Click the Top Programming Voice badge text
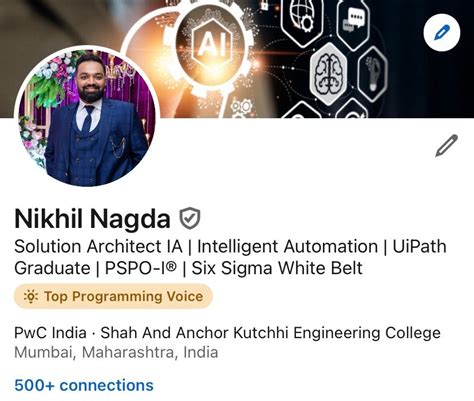 [124, 296]
